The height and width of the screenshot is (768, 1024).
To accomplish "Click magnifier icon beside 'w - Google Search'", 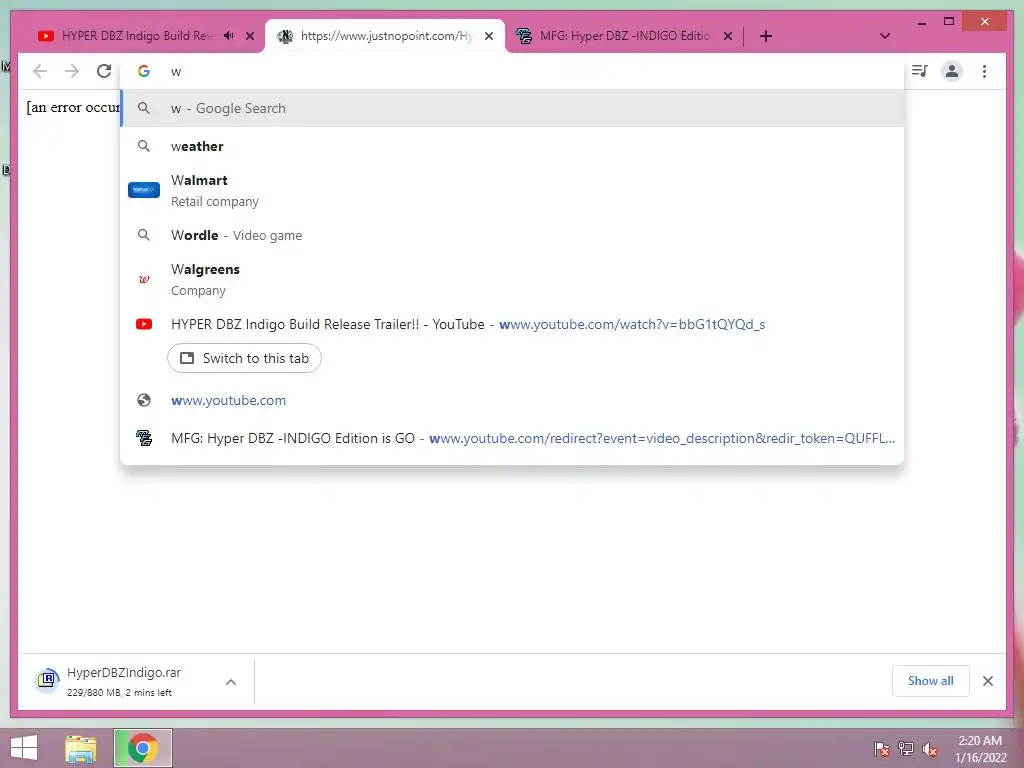I will [x=144, y=108].
